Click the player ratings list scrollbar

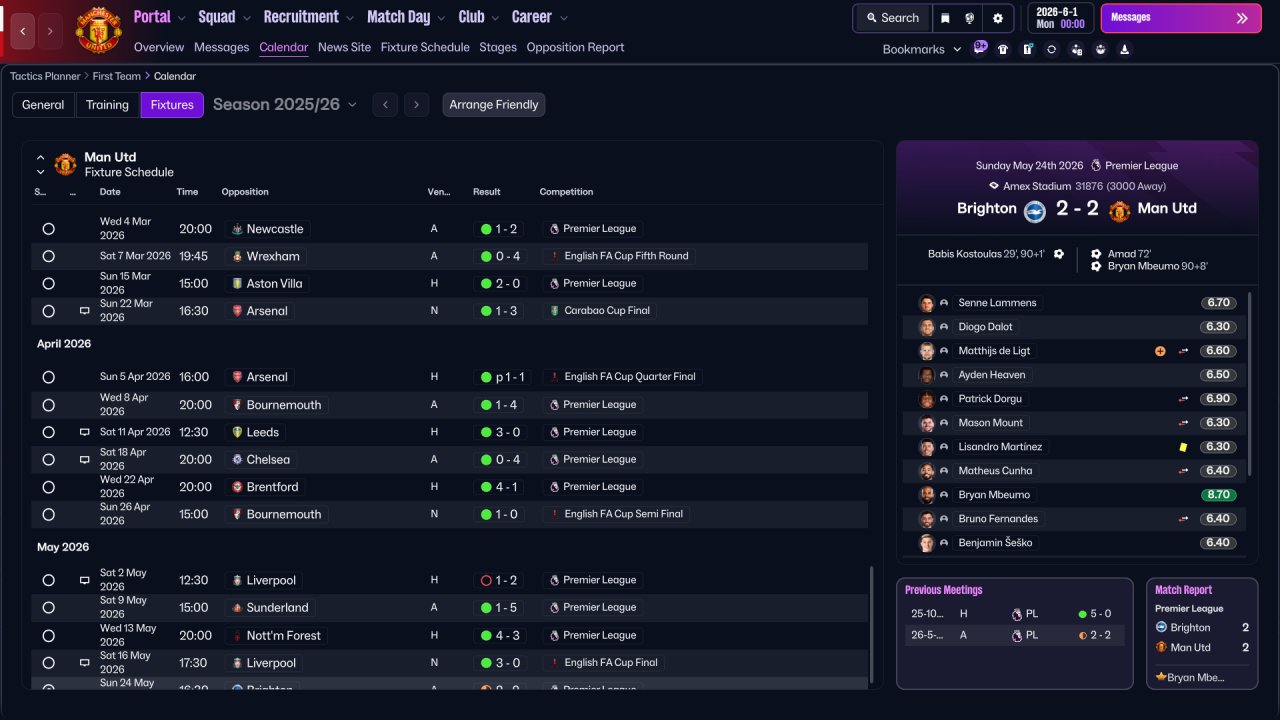click(x=1250, y=385)
